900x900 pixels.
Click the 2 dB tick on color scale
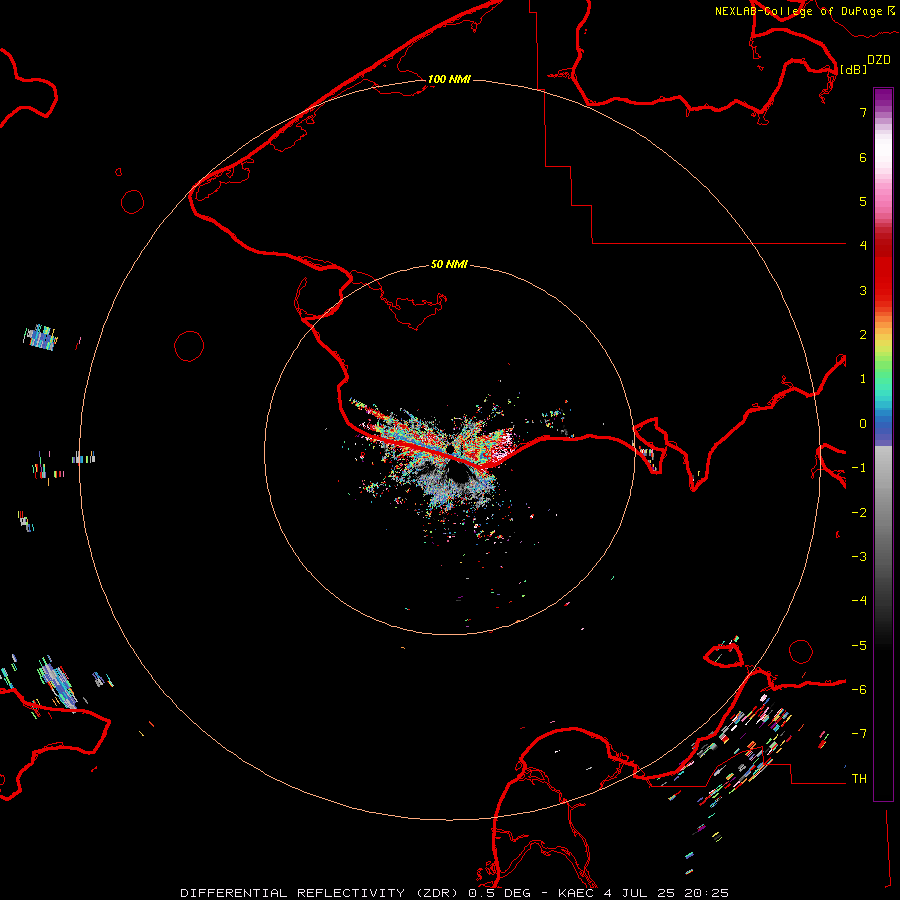863,335
